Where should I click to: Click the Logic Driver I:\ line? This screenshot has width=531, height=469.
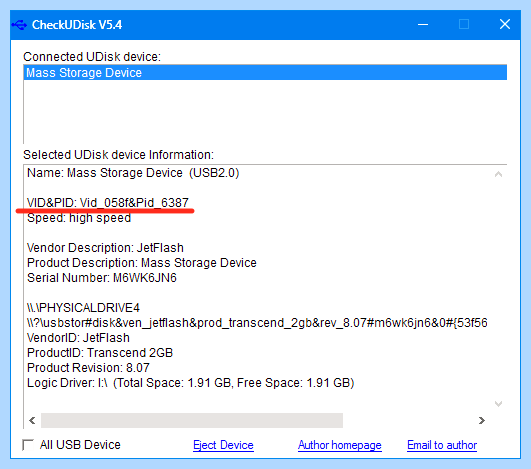(x=191, y=383)
